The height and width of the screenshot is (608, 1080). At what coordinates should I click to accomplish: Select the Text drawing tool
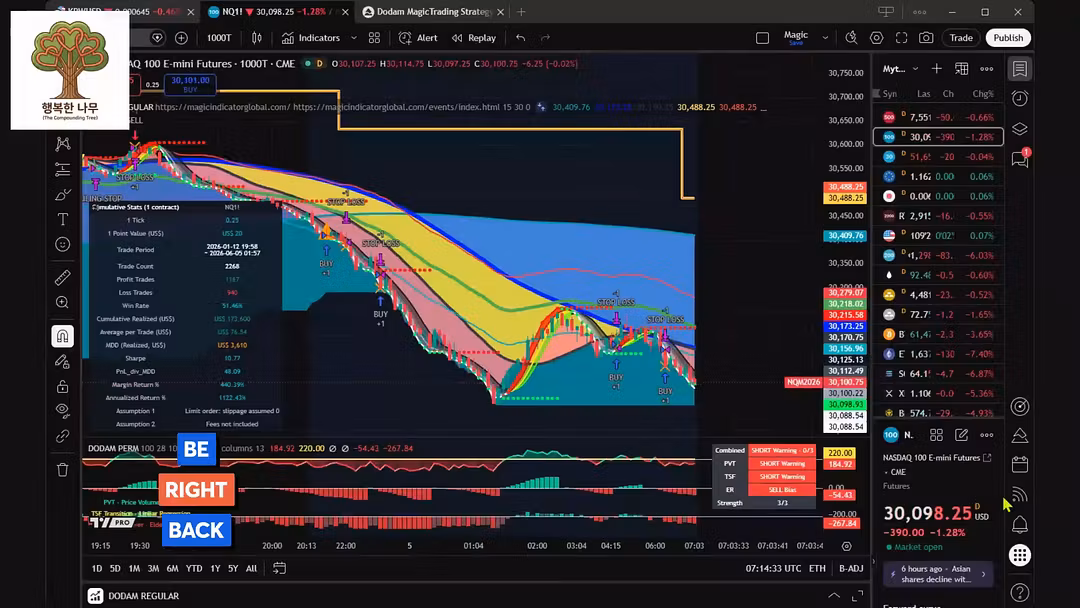63,219
